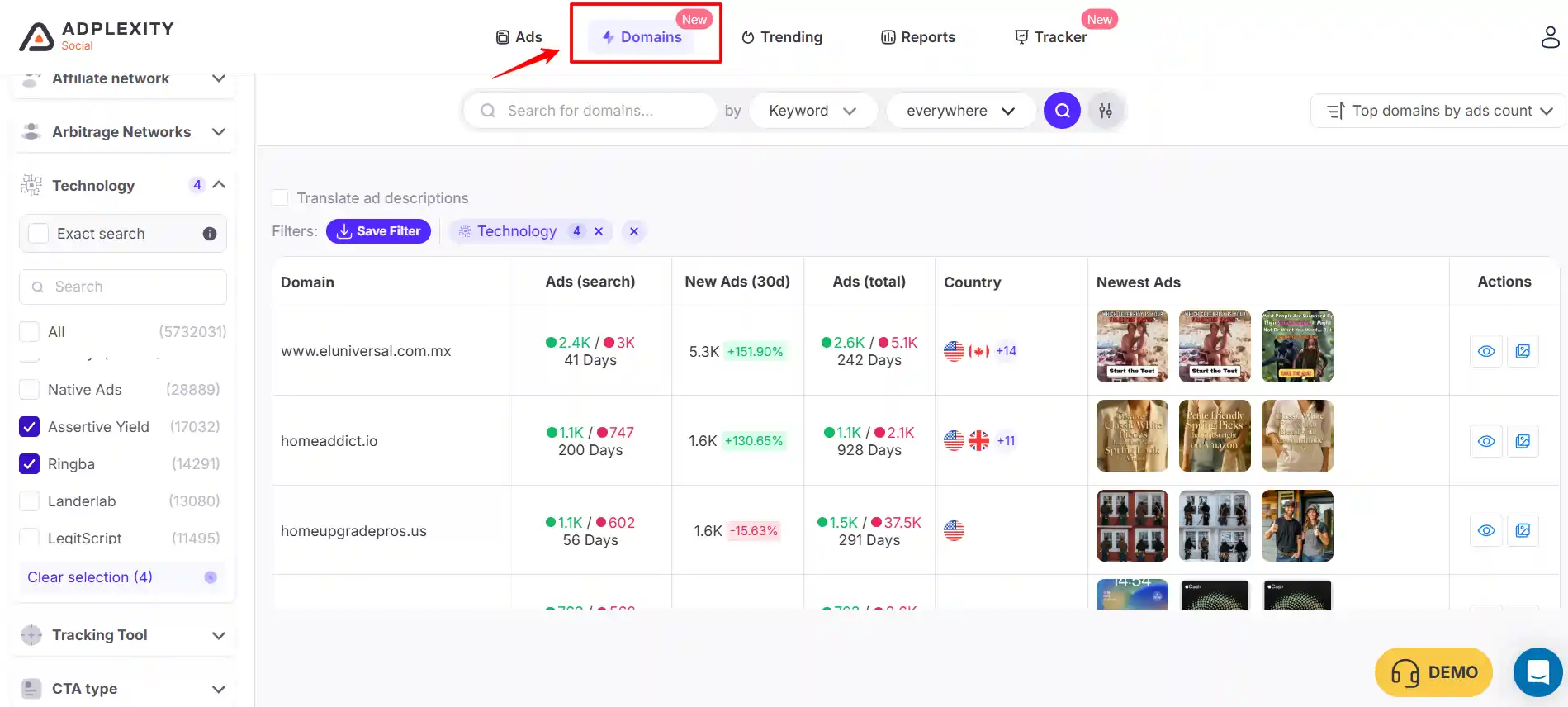
Task: Open Top domains by ads count sort dropdown
Action: point(1439,111)
